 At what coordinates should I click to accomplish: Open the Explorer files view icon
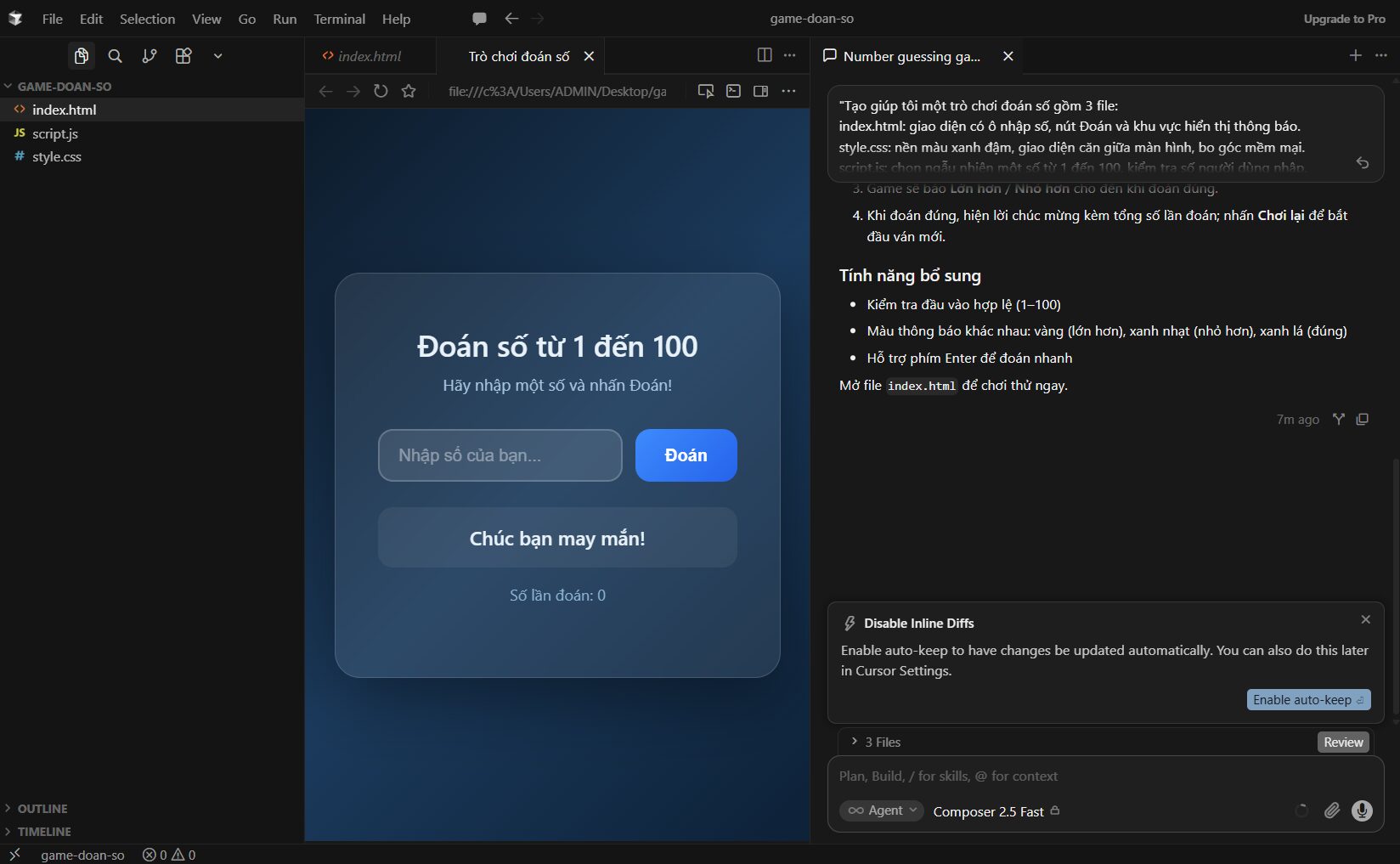[x=81, y=56]
